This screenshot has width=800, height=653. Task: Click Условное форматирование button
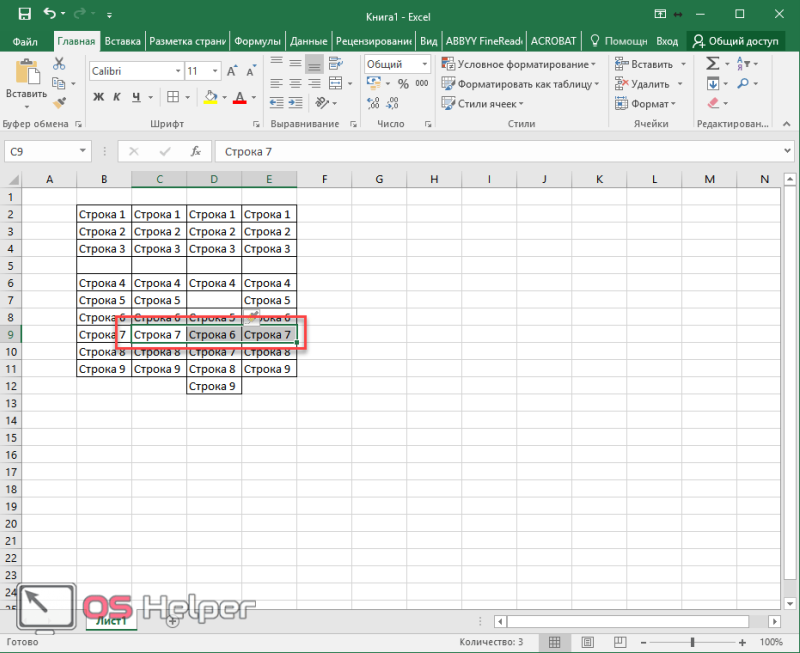tap(518, 64)
